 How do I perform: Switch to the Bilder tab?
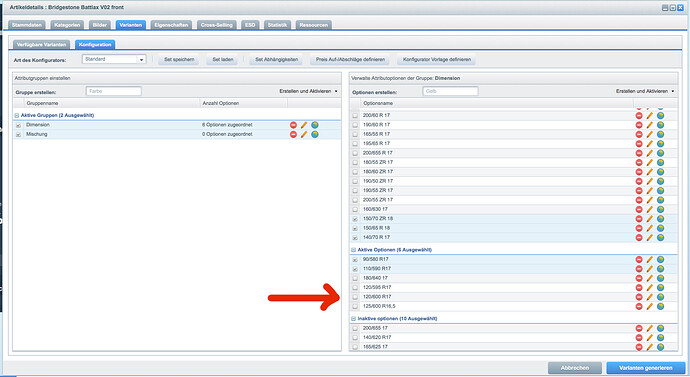click(x=100, y=25)
